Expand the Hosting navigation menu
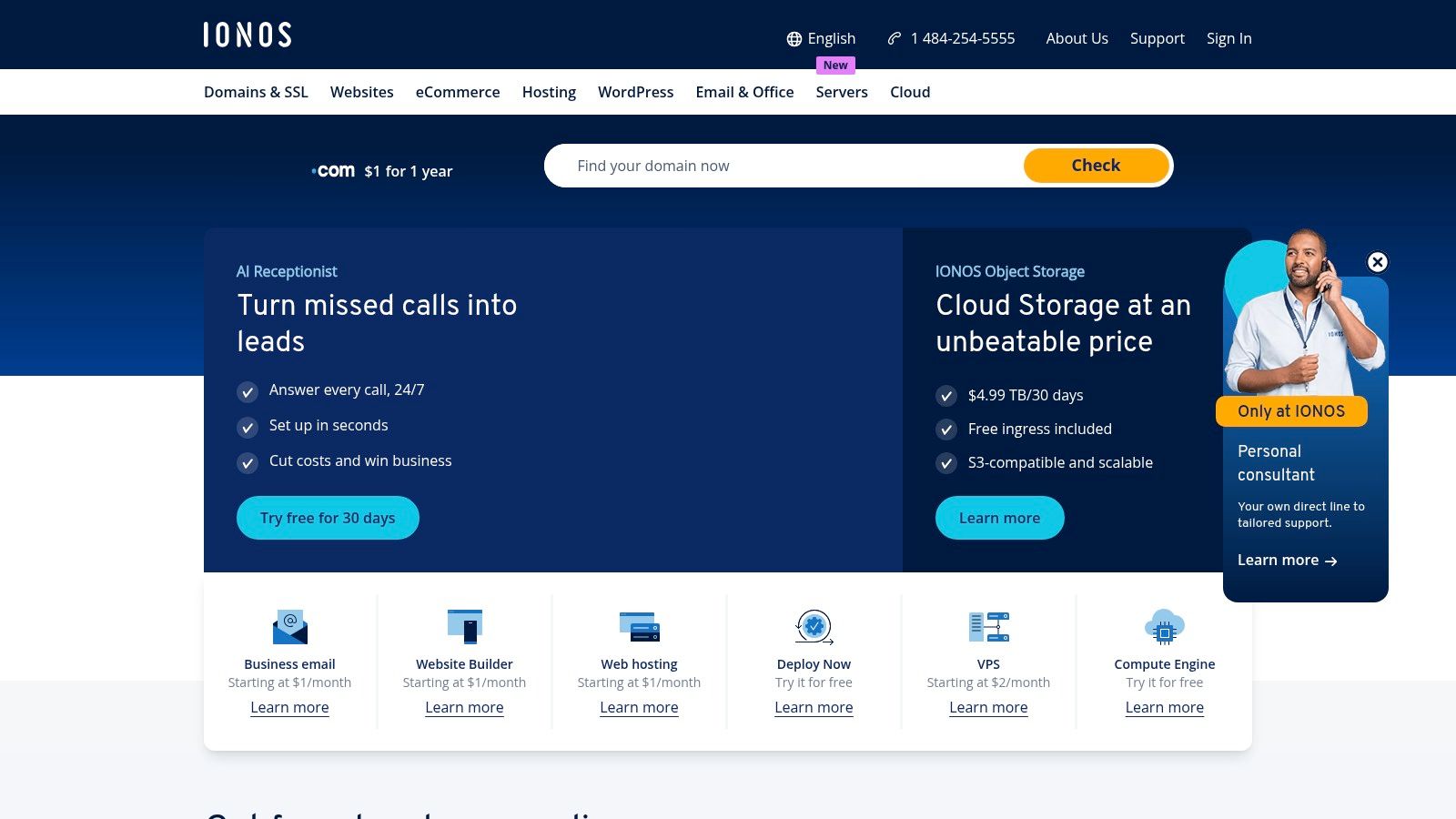Screen dimensions: 1456x819 coord(549,92)
